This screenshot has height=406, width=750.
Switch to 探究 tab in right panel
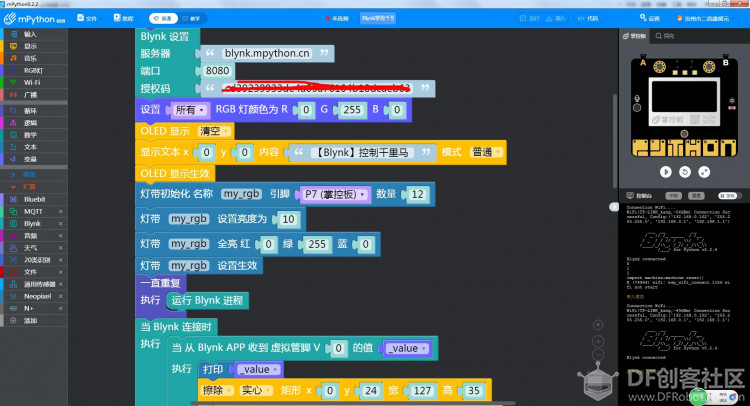pos(665,36)
